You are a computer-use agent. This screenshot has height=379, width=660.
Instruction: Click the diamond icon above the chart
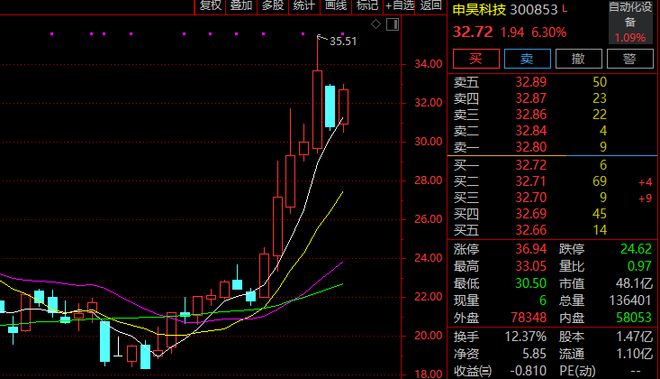tap(375, 24)
